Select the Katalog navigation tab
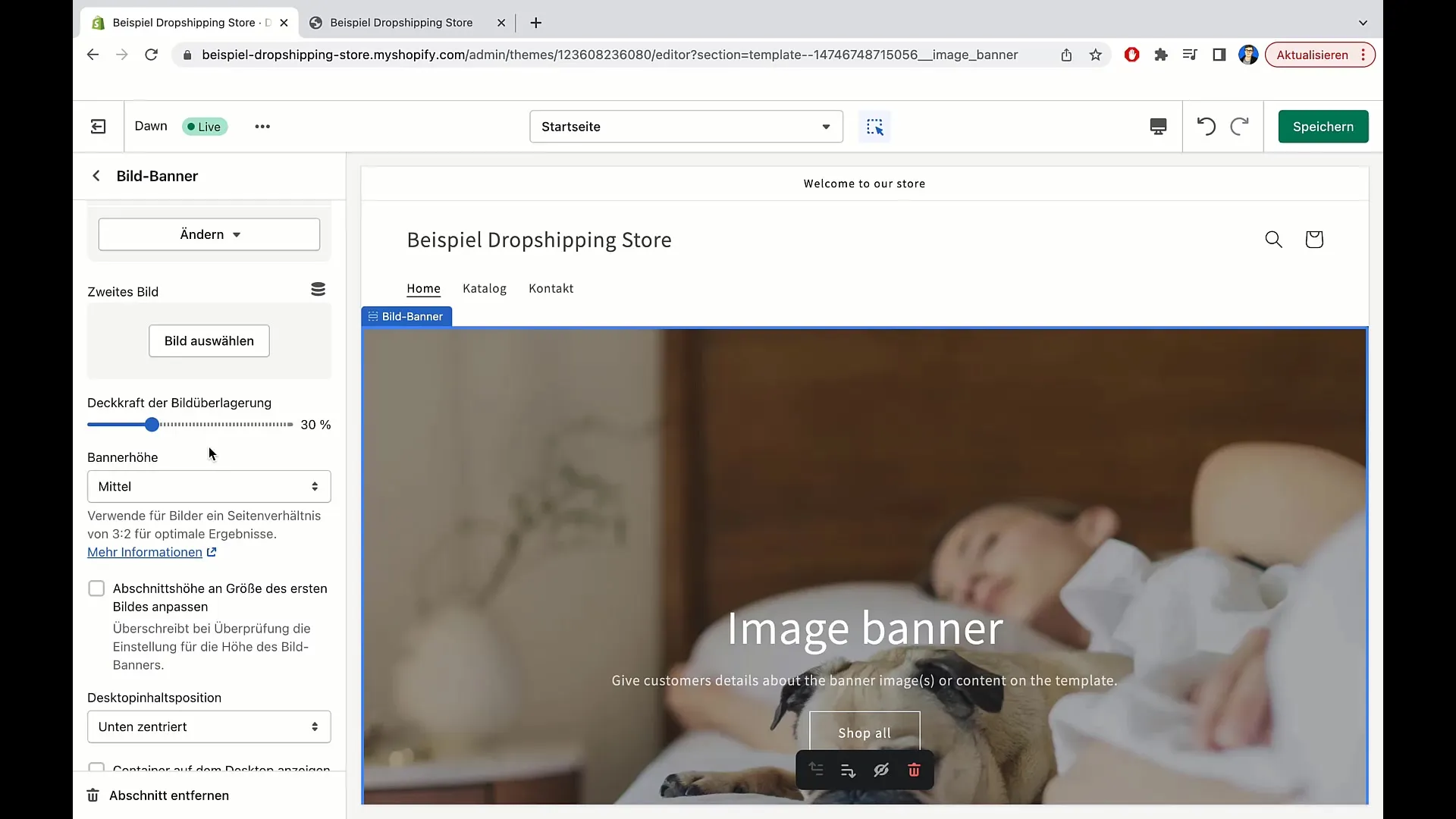This screenshot has width=1456, height=819. click(x=484, y=288)
